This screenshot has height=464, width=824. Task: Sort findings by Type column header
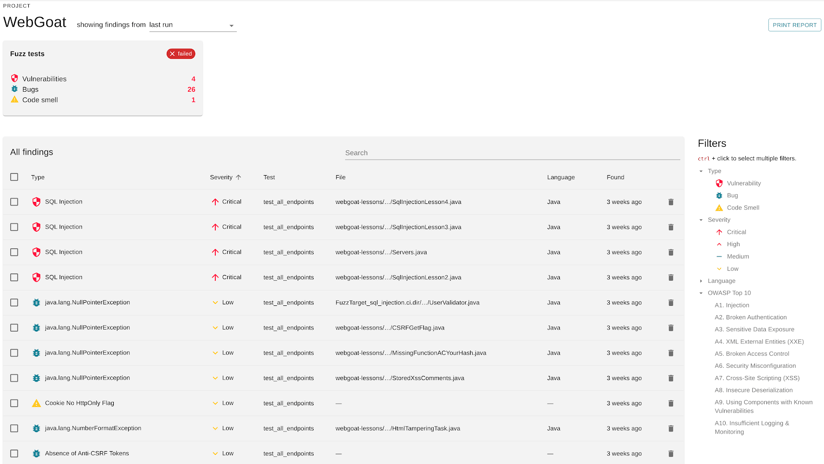pyautogui.click(x=38, y=177)
